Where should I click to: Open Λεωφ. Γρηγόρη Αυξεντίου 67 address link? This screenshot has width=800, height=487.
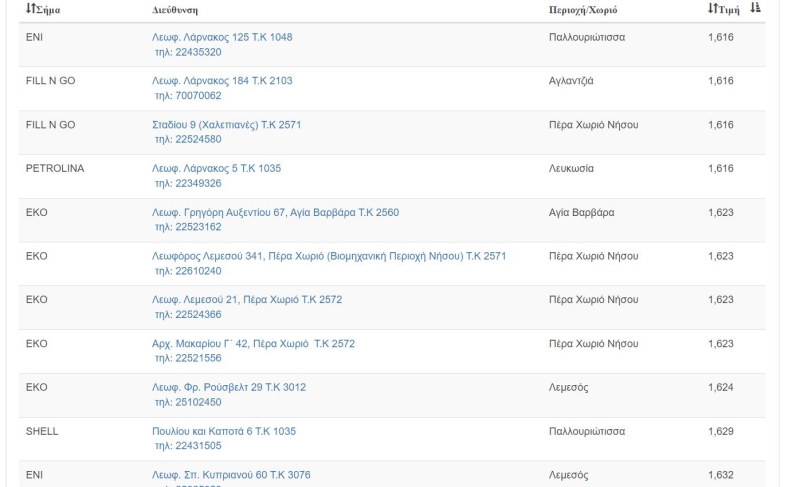point(276,212)
